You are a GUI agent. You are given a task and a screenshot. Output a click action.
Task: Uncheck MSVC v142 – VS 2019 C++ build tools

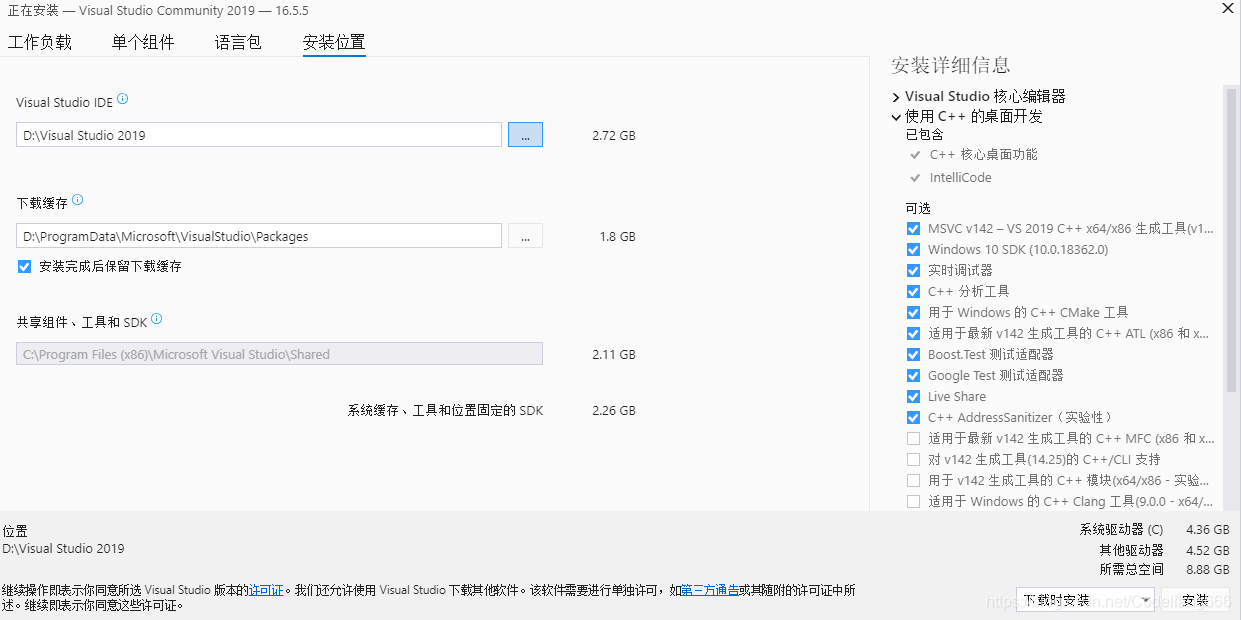tap(913, 229)
